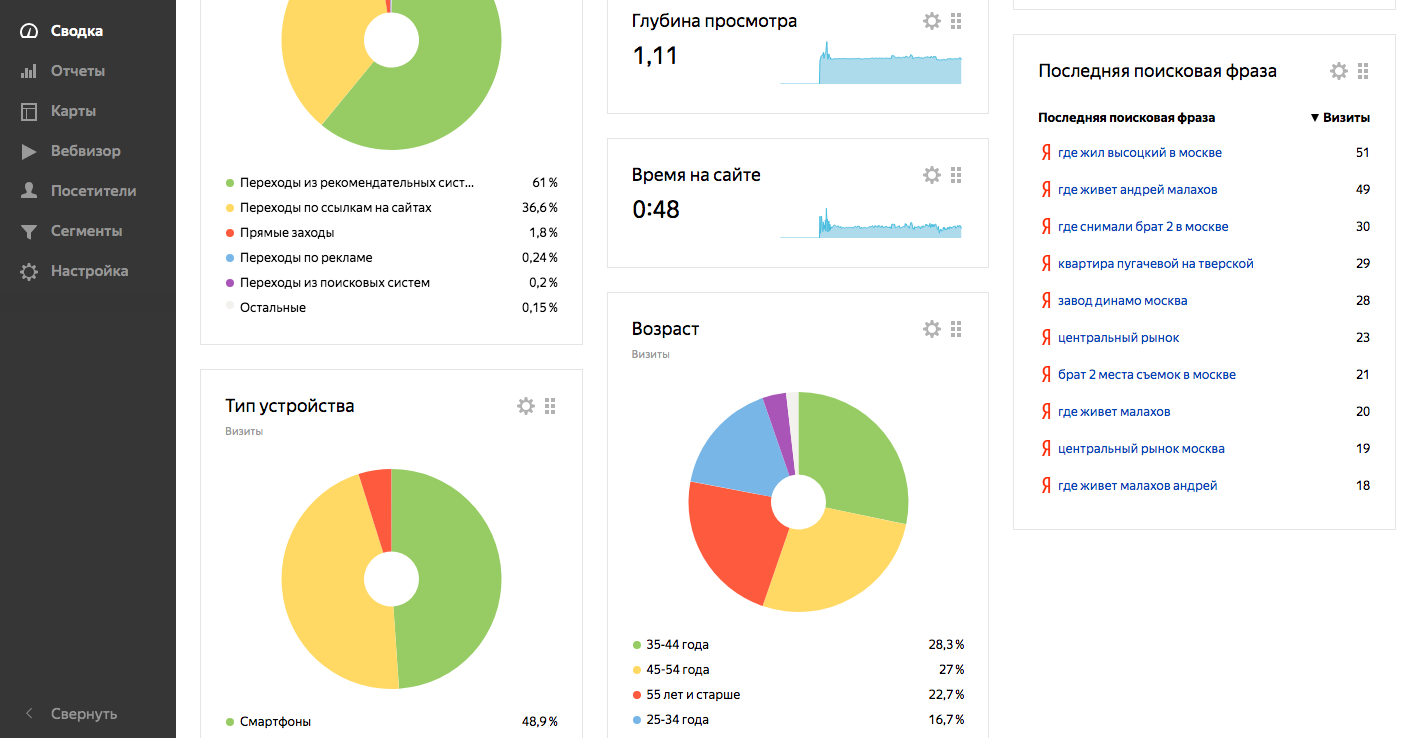Open search phrase 'завод динамо москва'

pyautogui.click(x=1123, y=301)
